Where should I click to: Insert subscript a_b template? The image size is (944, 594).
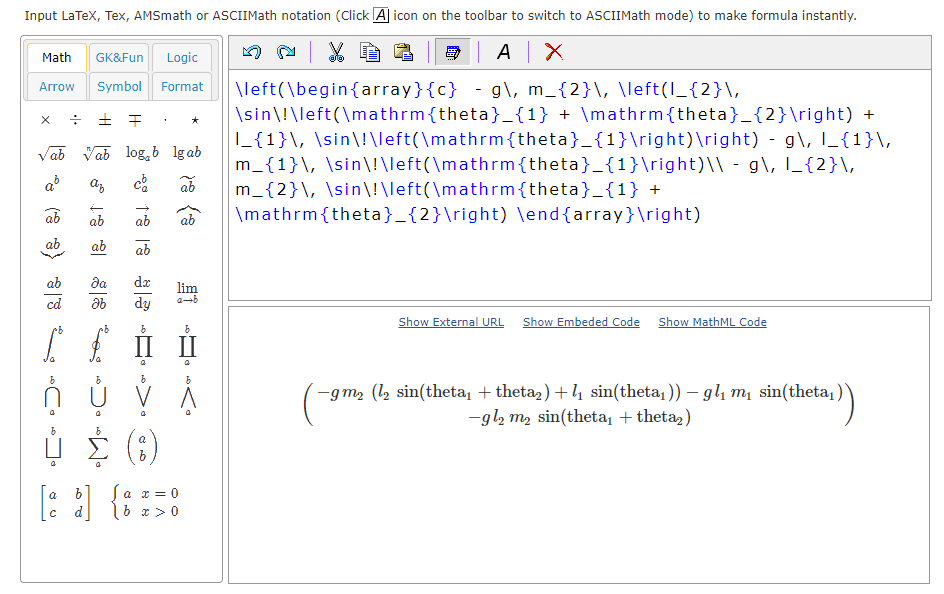[x=97, y=185]
